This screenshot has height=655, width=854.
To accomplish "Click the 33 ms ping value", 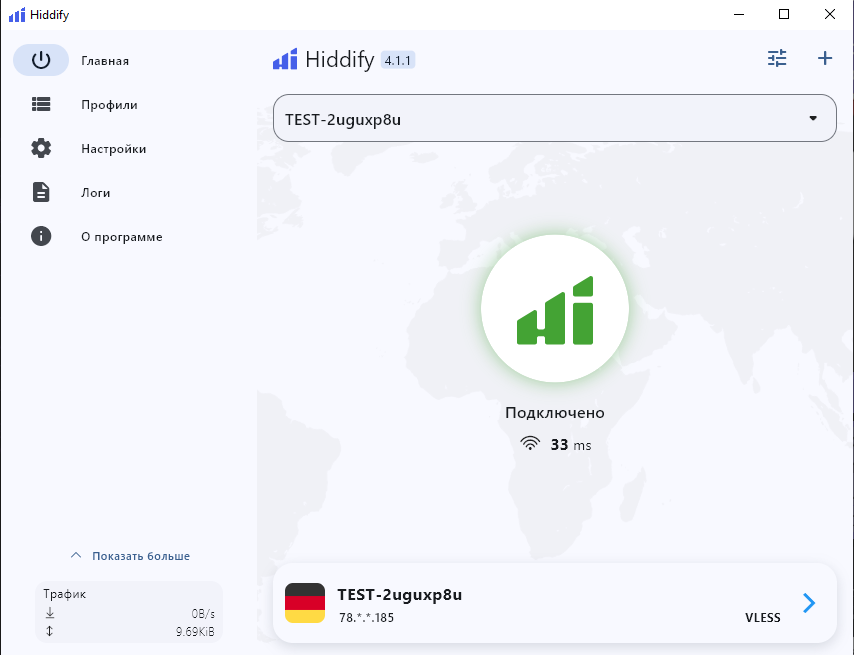I will 571,445.
